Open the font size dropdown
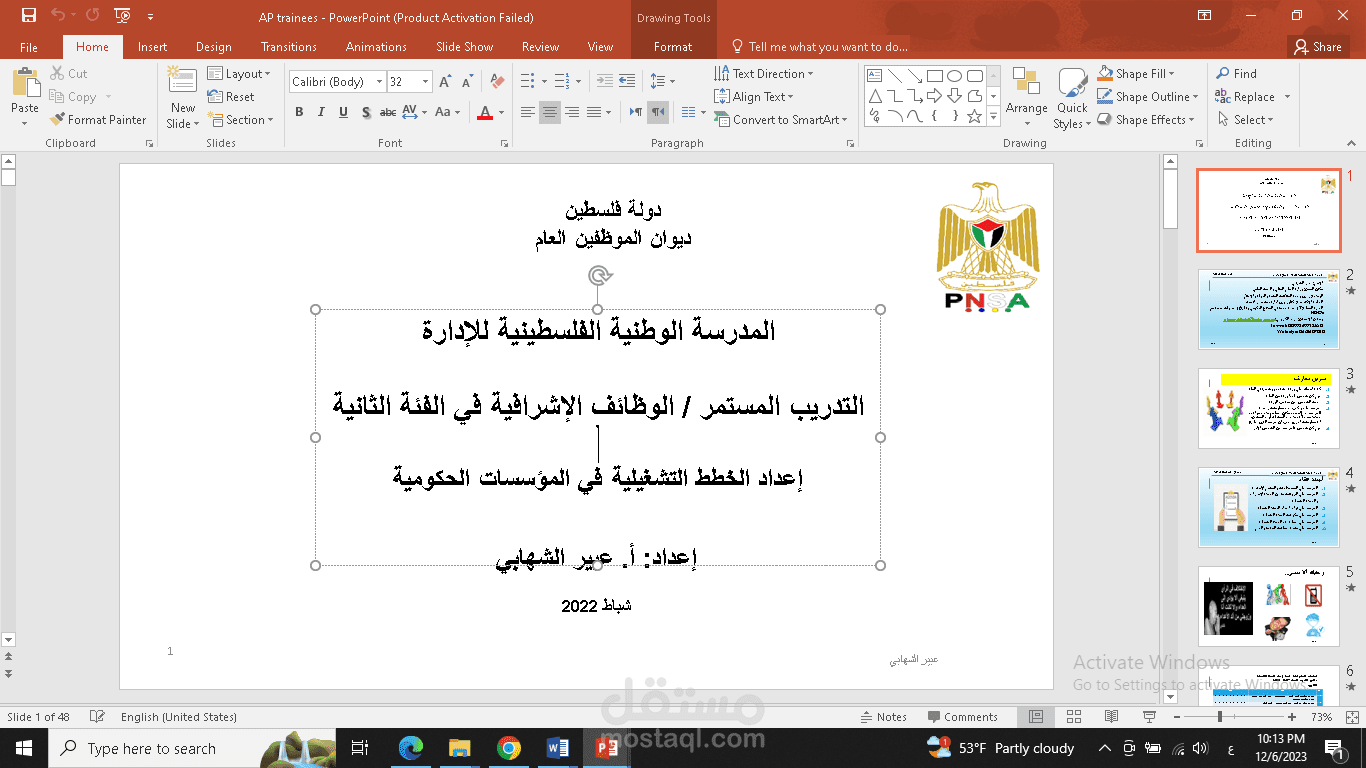 (426, 82)
